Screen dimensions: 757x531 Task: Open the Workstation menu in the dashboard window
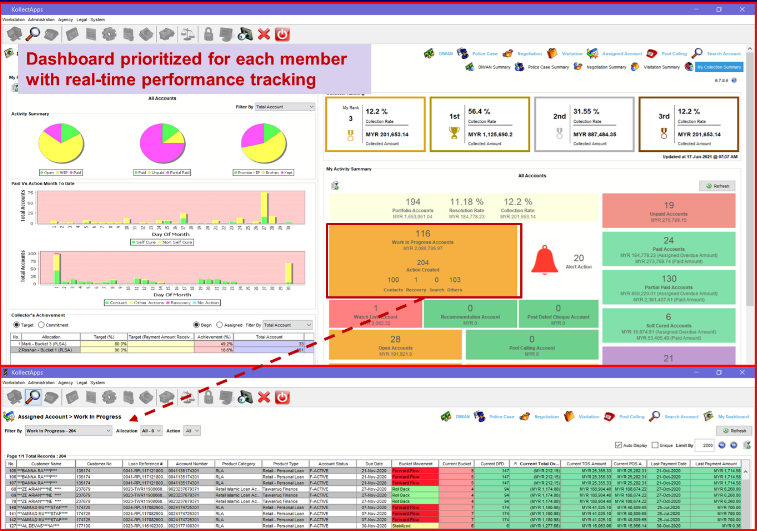click(x=14, y=20)
